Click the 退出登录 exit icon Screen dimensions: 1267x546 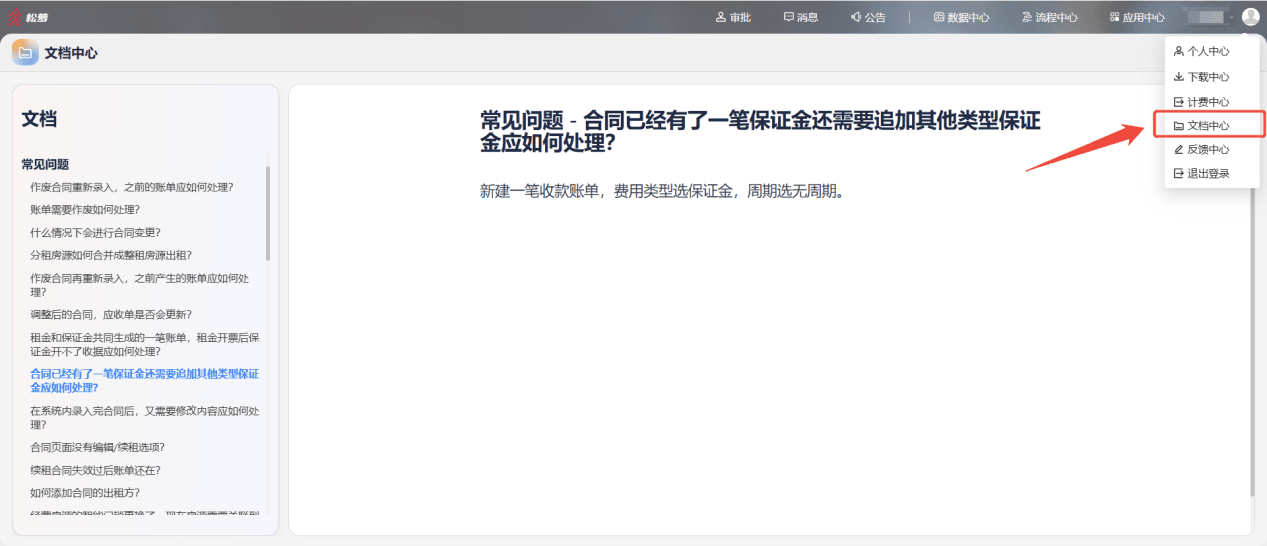pos(1179,173)
